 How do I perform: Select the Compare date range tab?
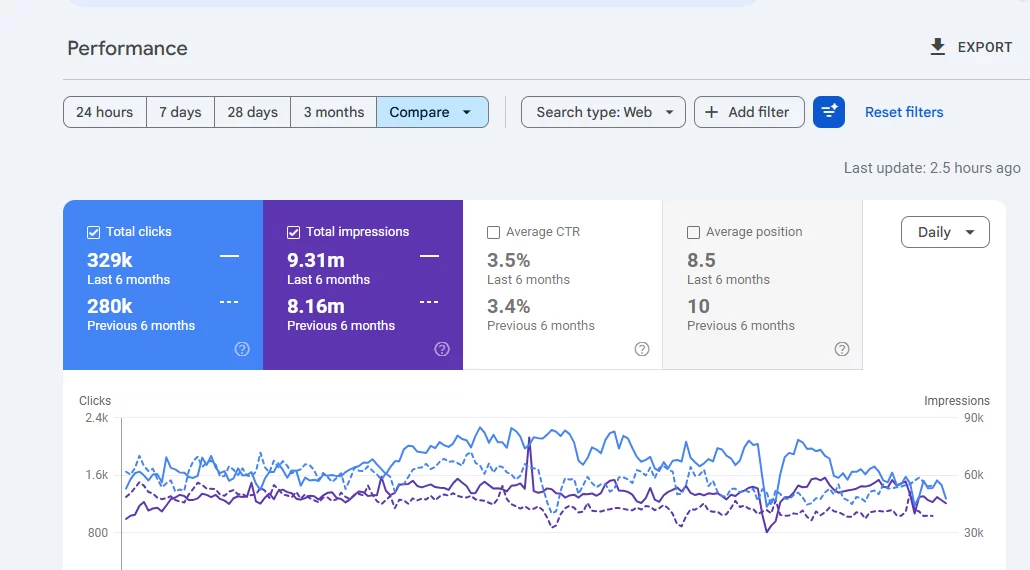(x=432, y=112)
